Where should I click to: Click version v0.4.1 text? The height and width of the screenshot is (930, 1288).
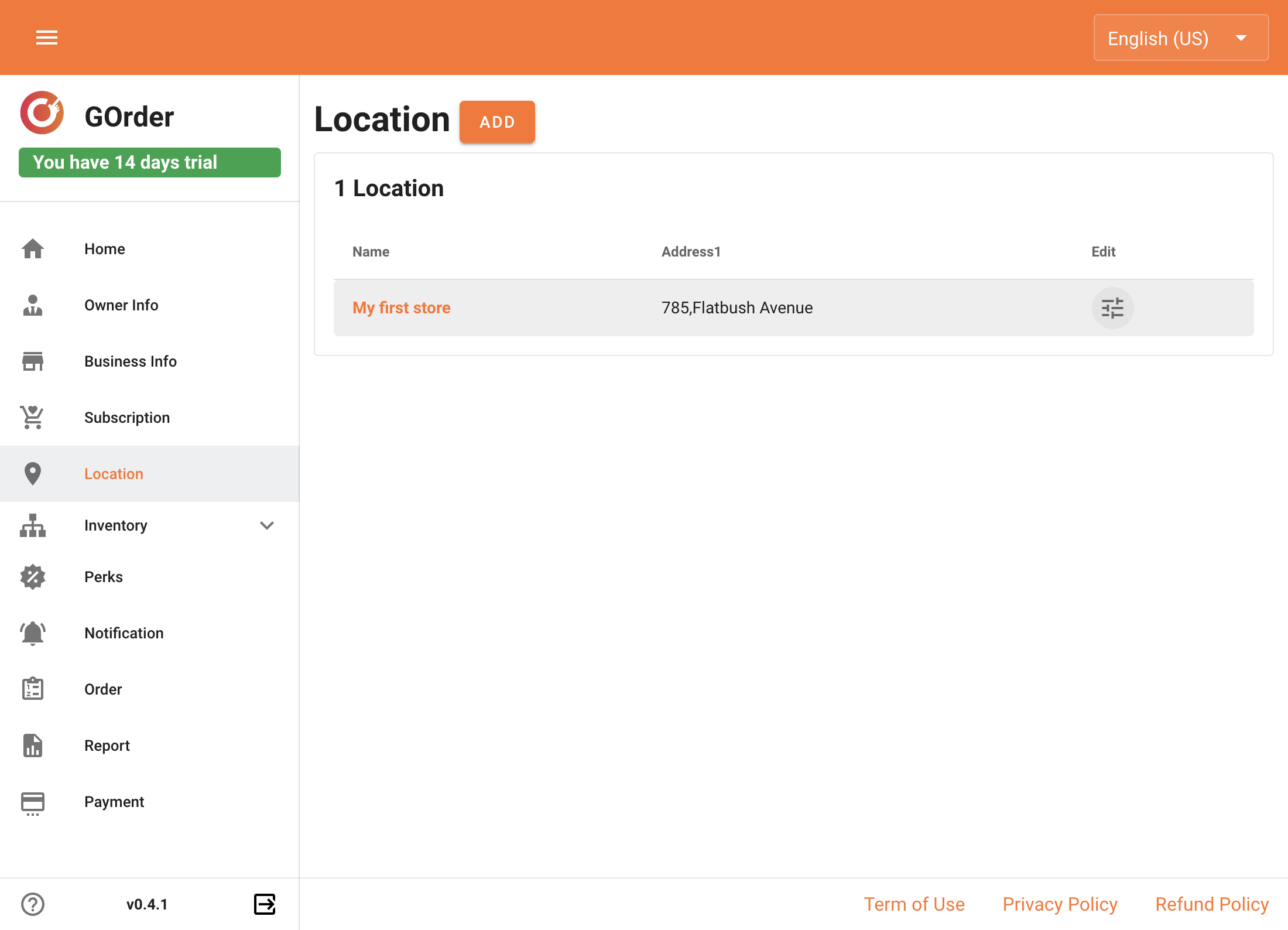pos(147,904)
